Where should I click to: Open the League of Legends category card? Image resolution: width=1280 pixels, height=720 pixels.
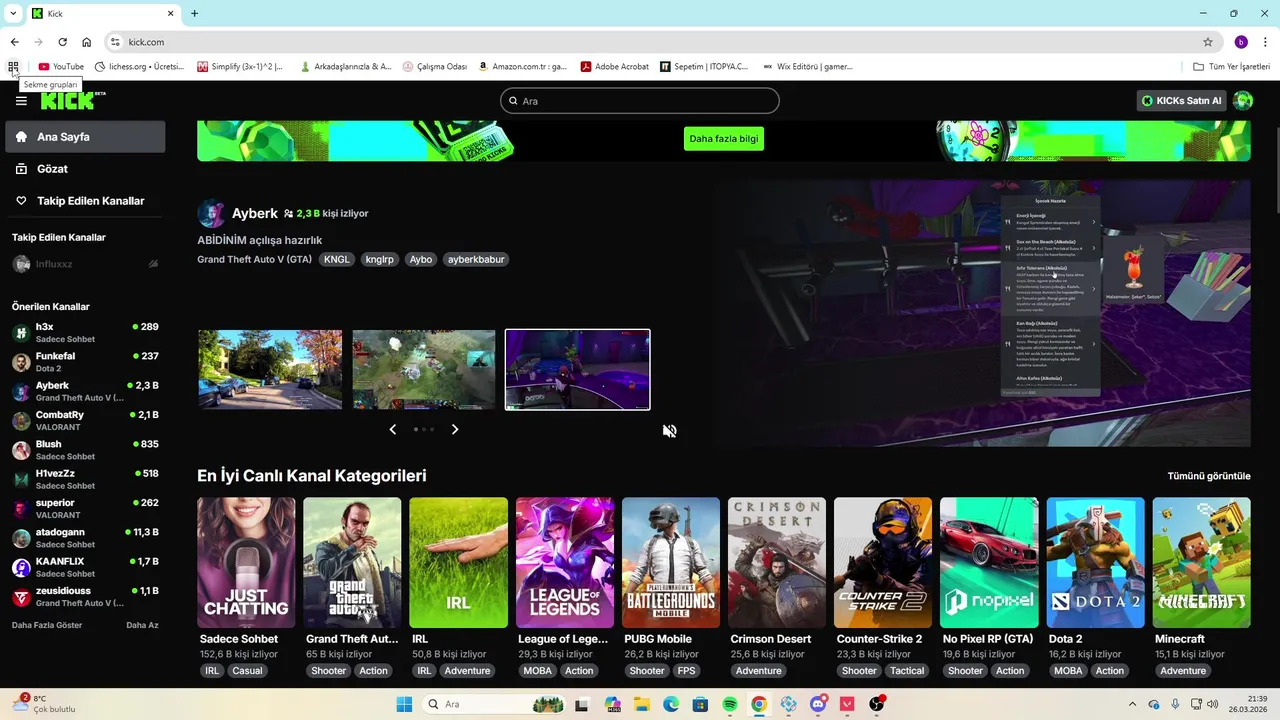pos(564,563)
